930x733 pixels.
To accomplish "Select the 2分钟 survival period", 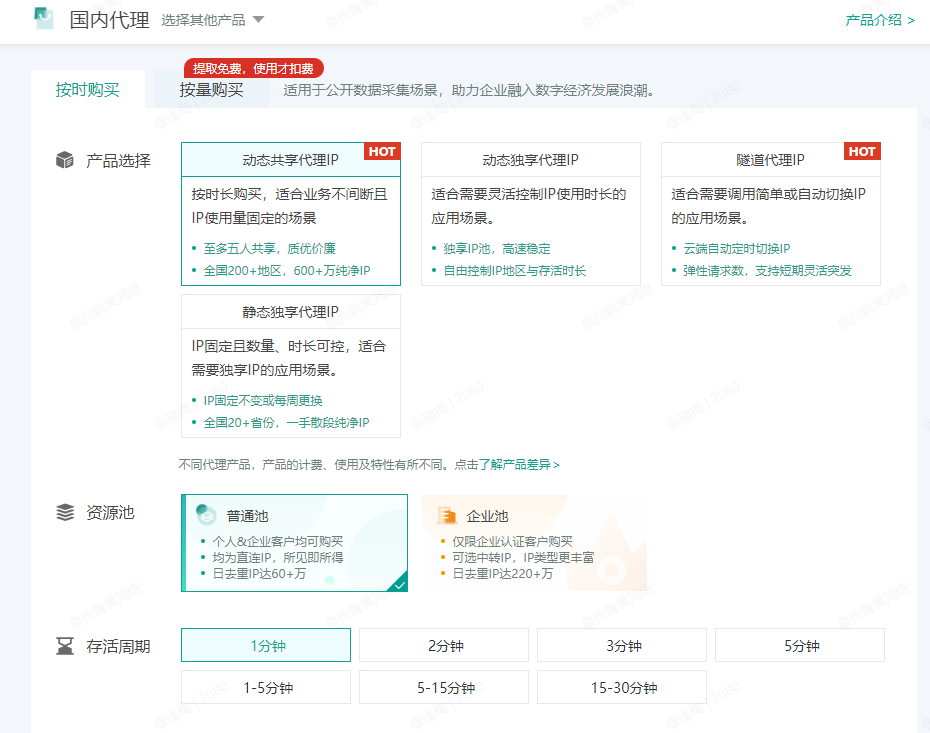I will [445, 645].
